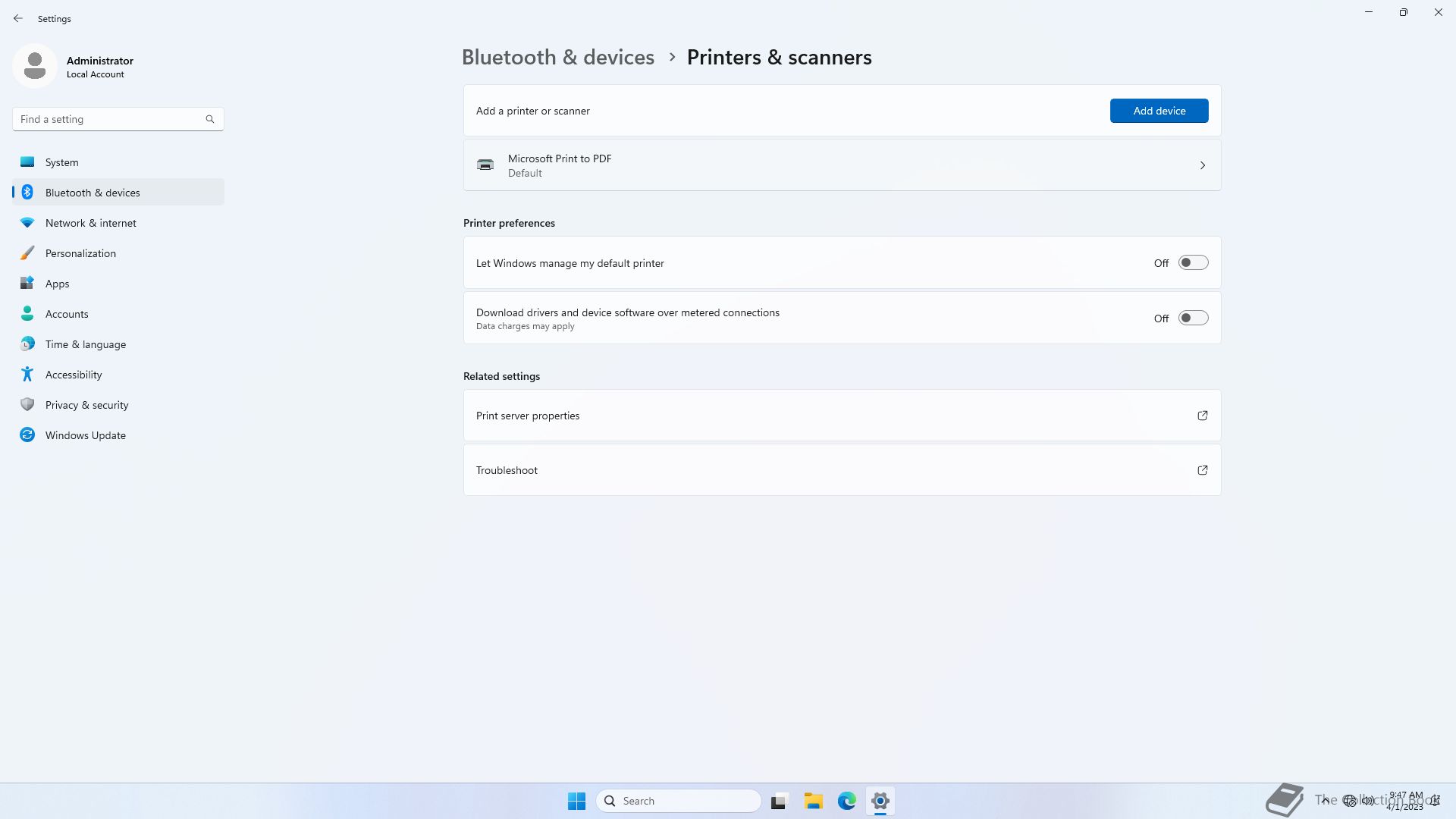Minimize the Settings window
1456x819 pixels.
(1369, 12)
